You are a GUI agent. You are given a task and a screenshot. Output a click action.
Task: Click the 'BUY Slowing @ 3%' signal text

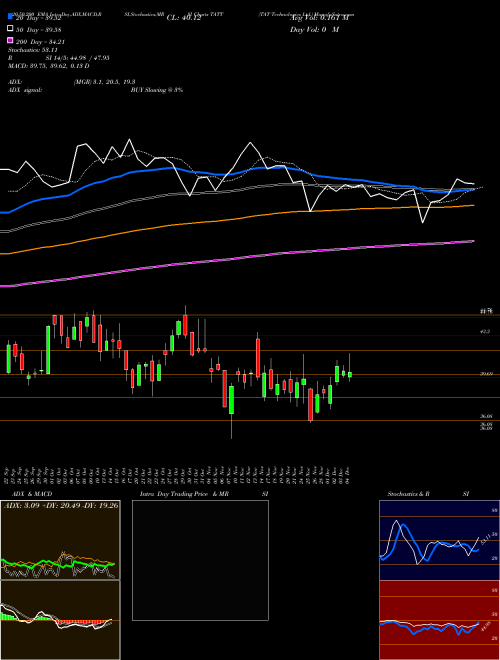[157, 90]
